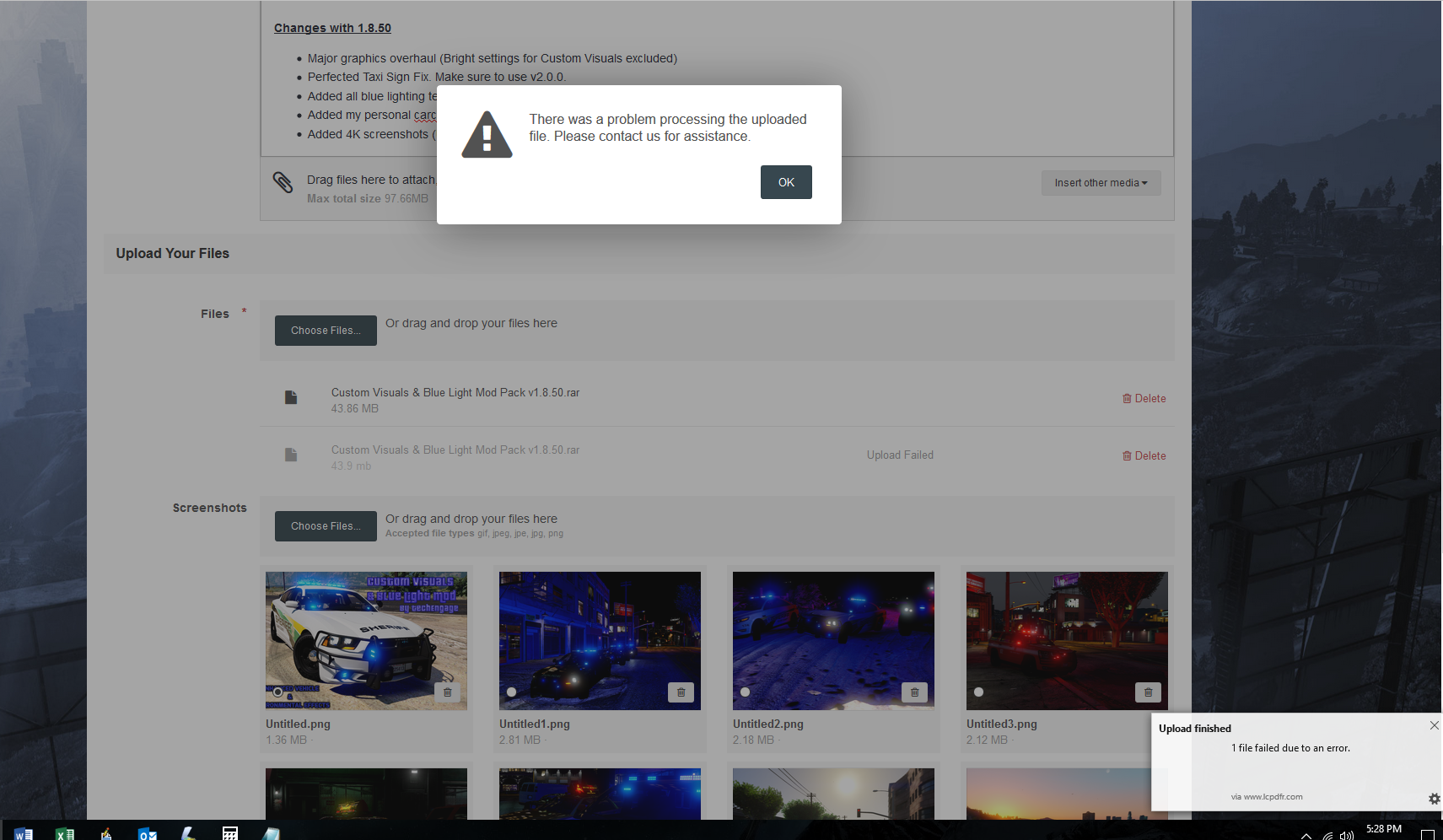Click '1 file failed due to an error' message
Viewport: 1443px width, 840px height.
pos(1290,748)
